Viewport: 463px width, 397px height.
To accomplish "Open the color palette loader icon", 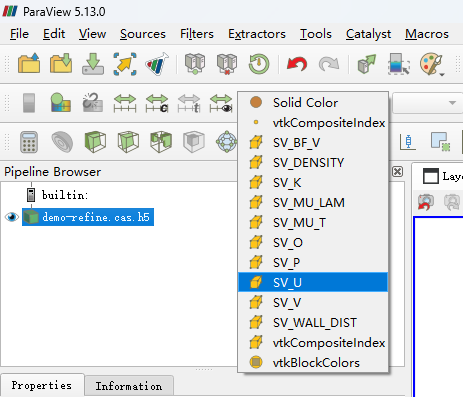I will point(431,64).
